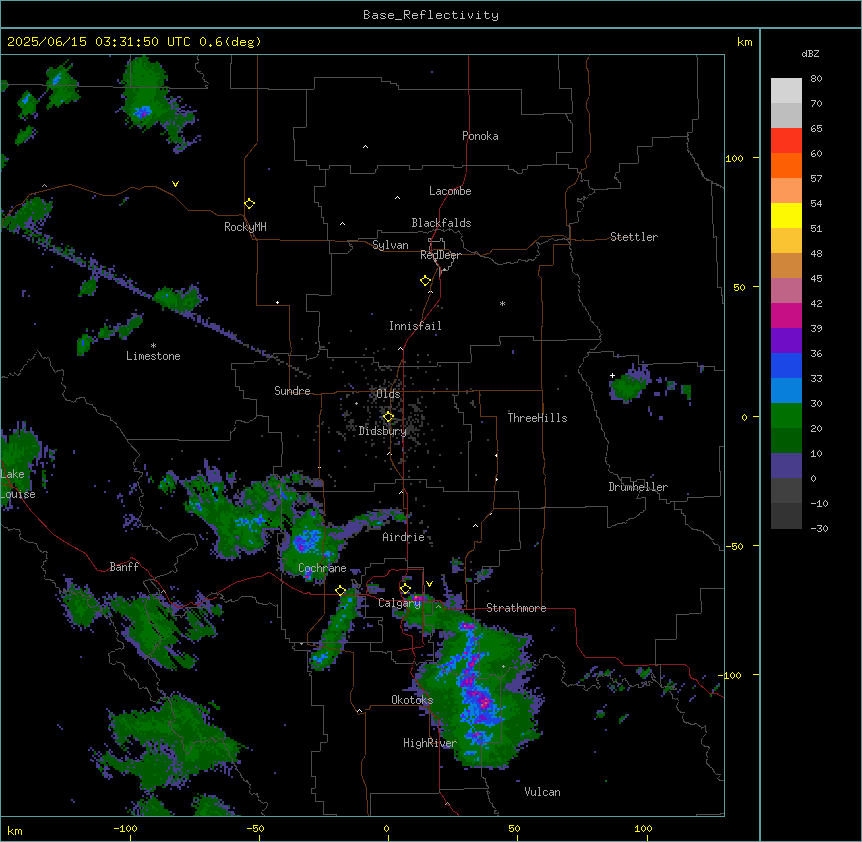Click the Cochrane label

(x=322, y=568)
